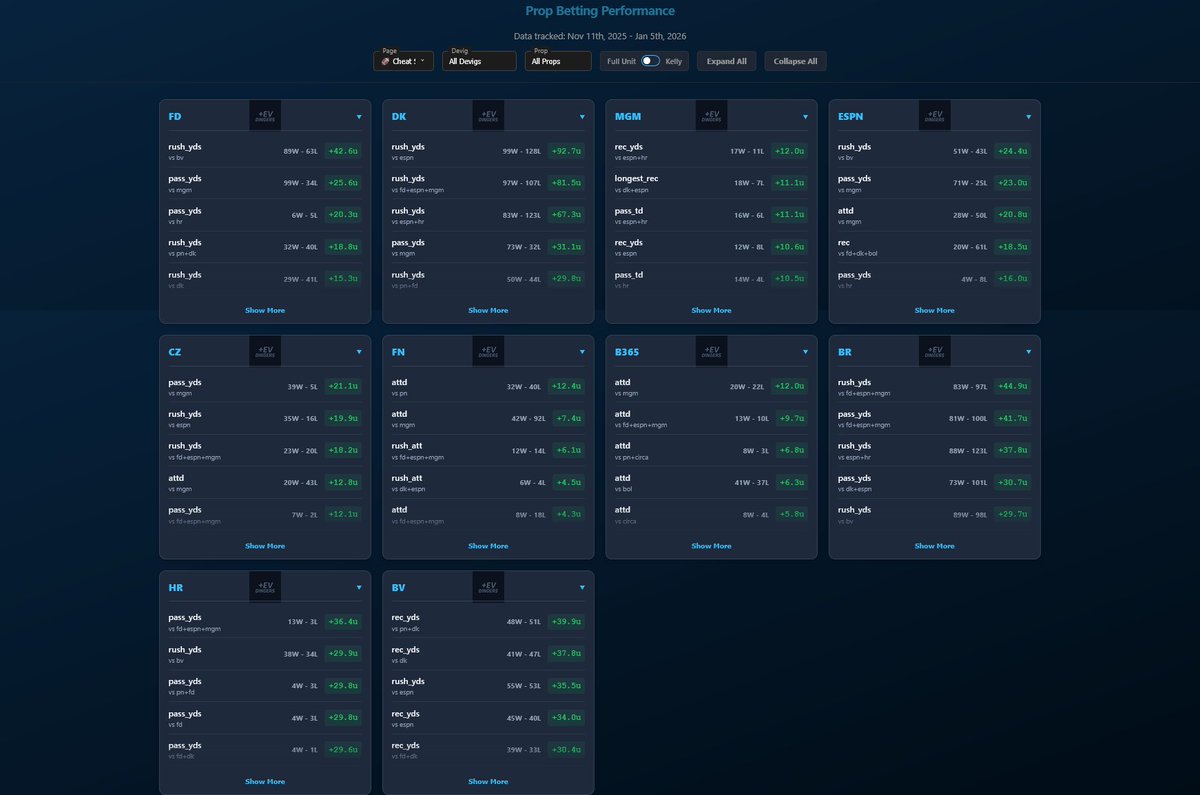Collapse the BV card with its chevron
The width and height of the screenshot is (1200, 795).
click(x=582, y=587)
